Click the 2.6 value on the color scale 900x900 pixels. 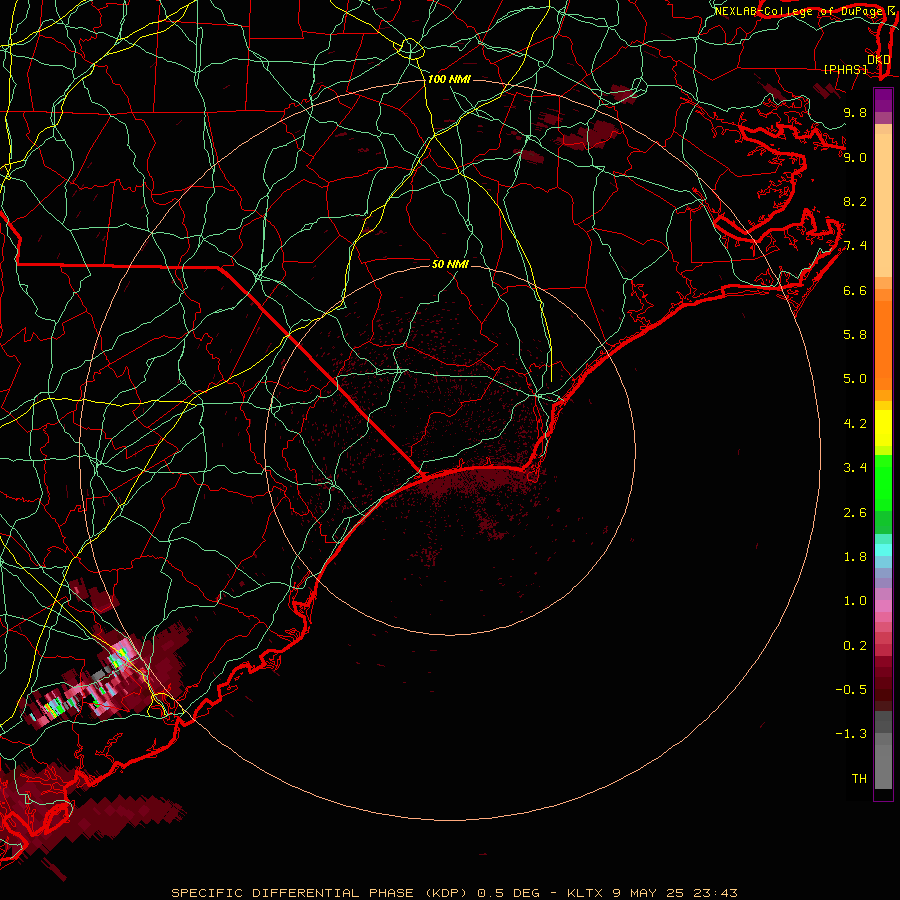(x=855, y=513)
